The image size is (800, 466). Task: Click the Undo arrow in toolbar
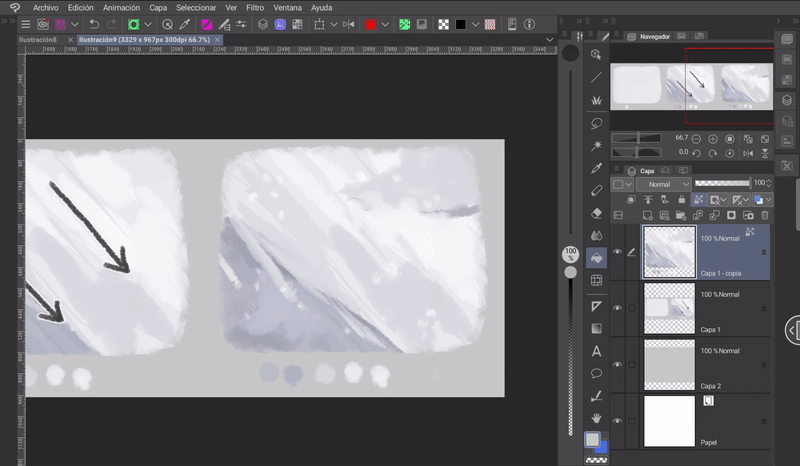94,23
